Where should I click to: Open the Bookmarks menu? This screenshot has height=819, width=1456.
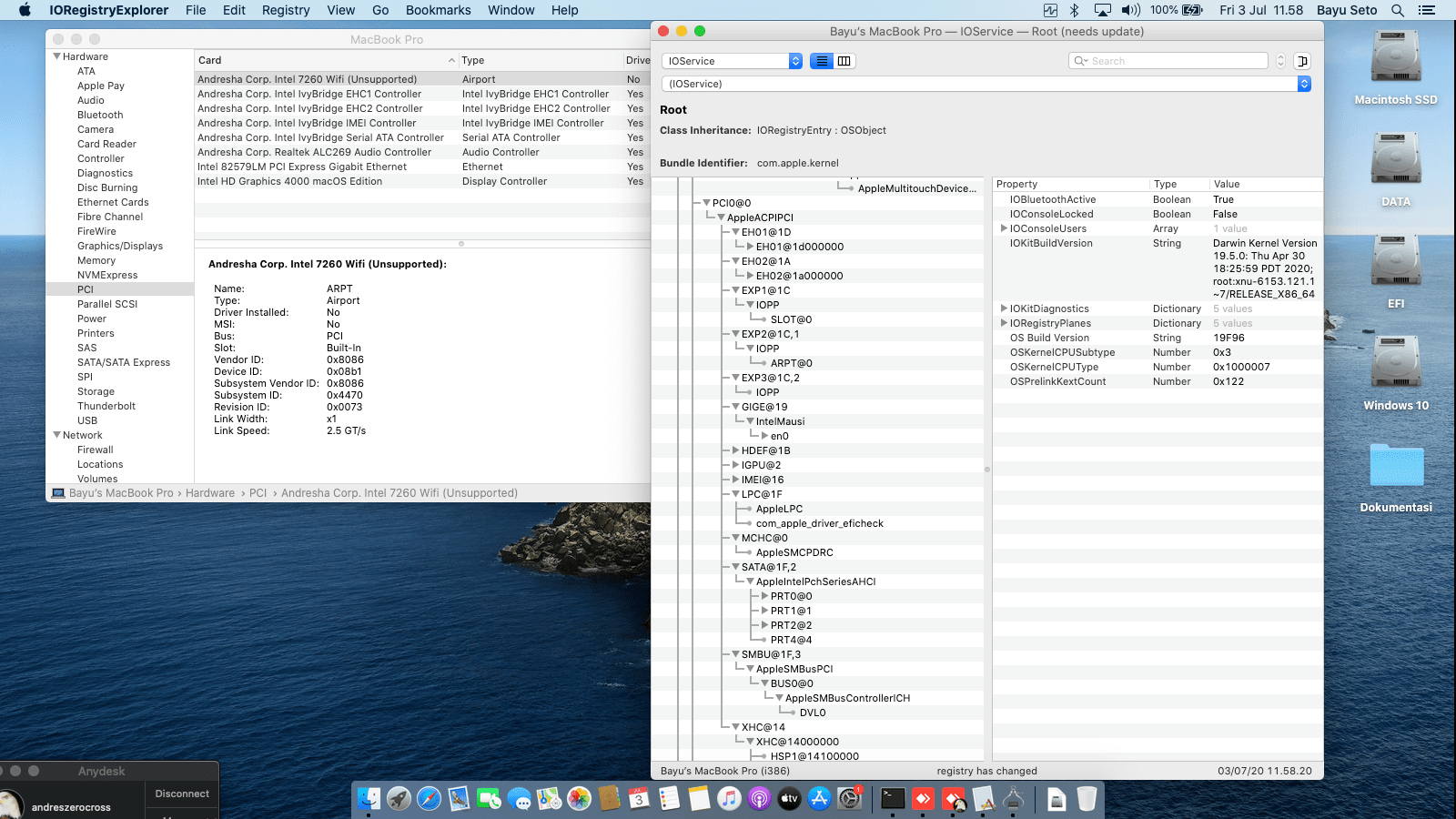(x=438, y=10)
